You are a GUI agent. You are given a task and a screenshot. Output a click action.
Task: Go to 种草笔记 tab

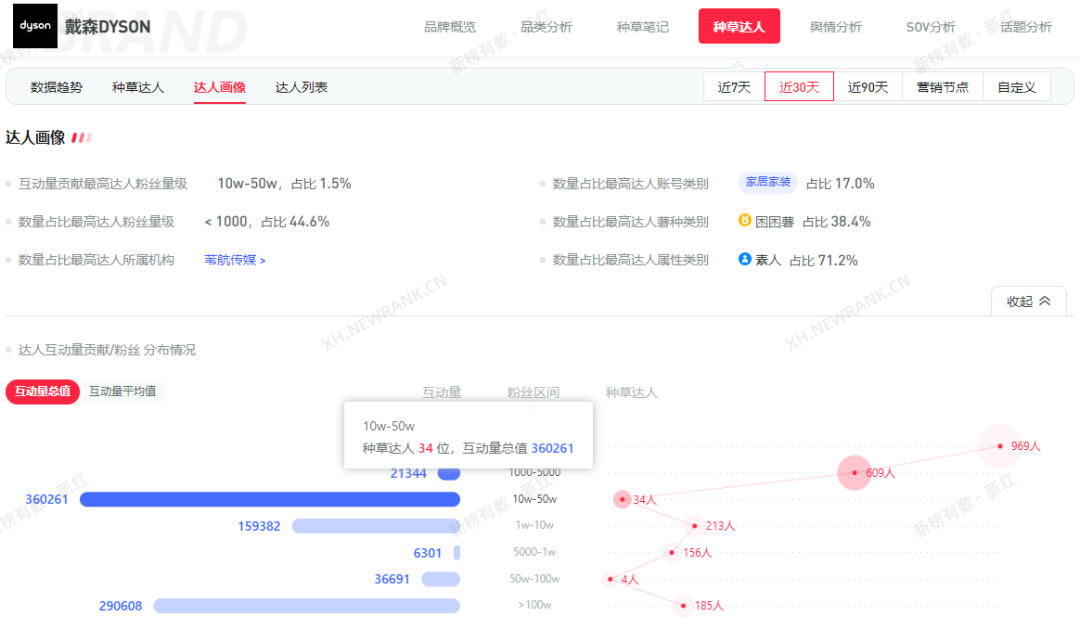[x=643, y=27]
